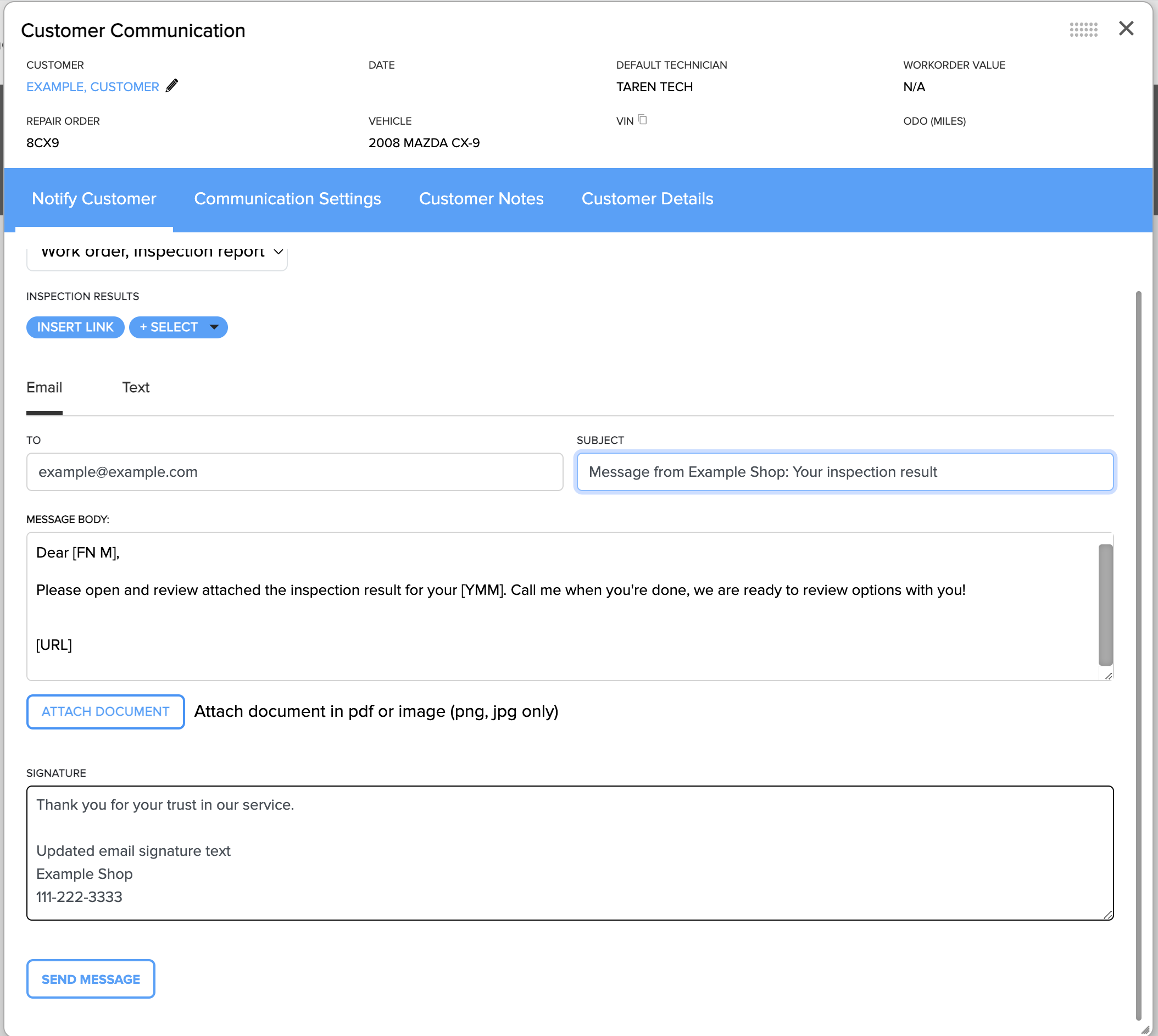1158x1036 pixels.
Task: Click the pencil icon next to customer name
Action: [171, 86]
